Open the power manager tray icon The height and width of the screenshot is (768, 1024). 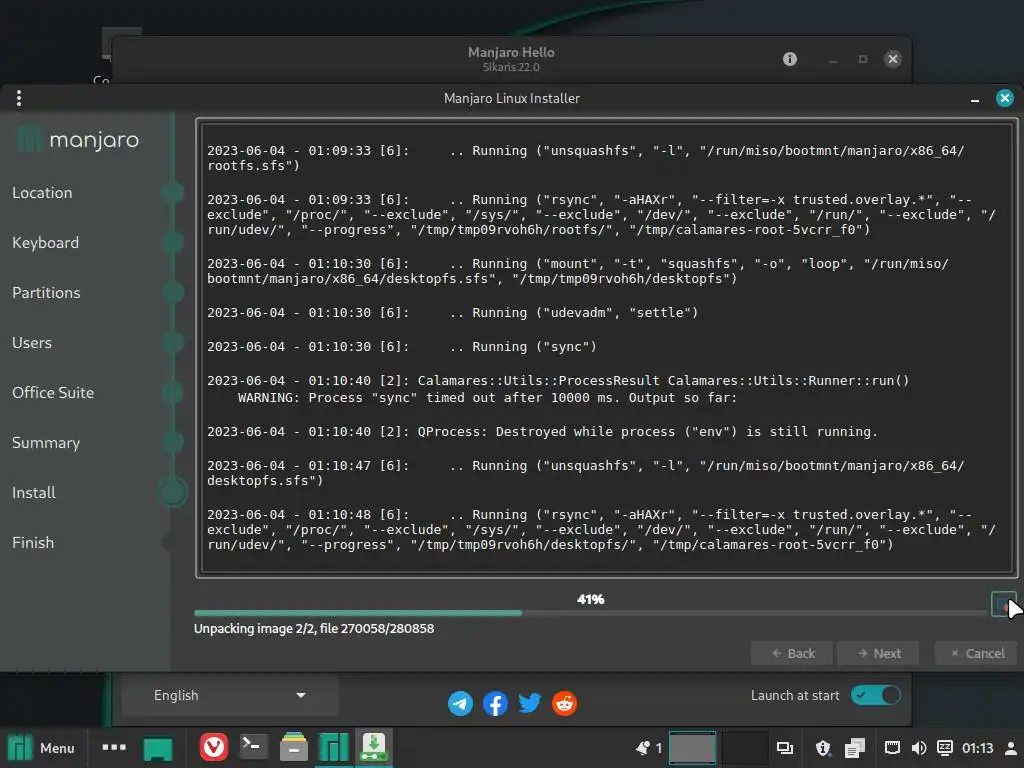pos(944,748)
